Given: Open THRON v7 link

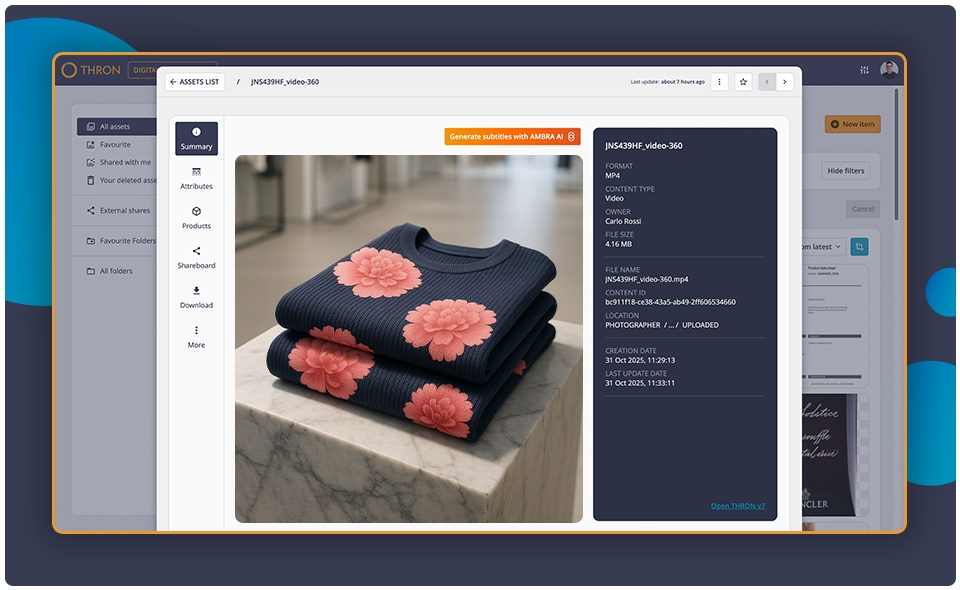Looking at the screenshot, I should coord(737,506).
